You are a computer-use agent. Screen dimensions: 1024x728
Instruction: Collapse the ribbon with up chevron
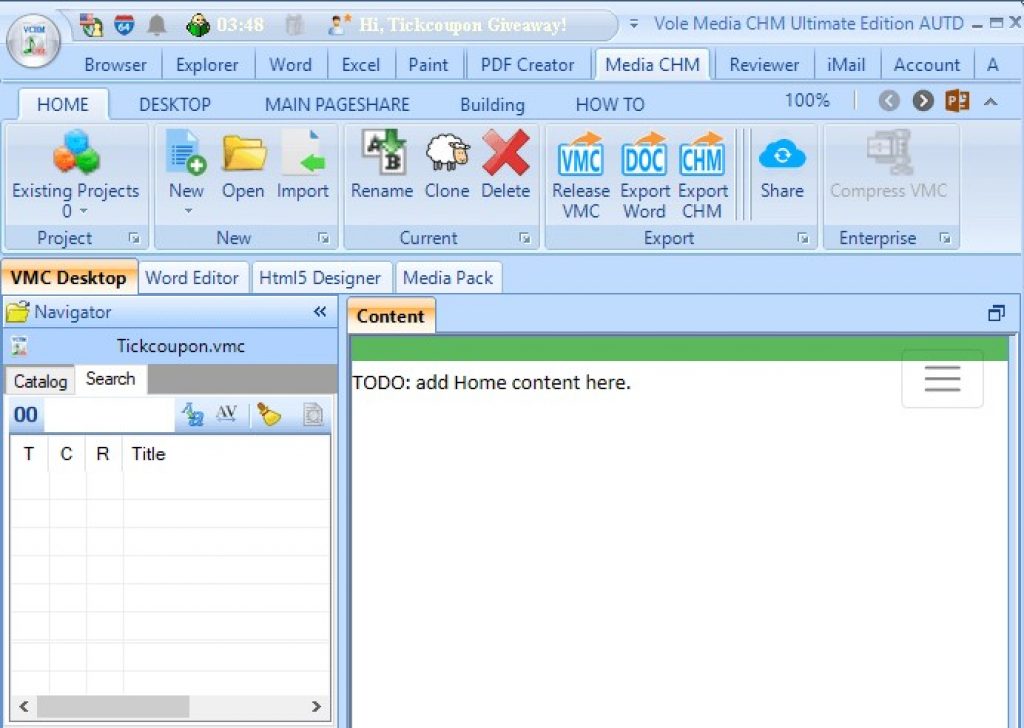(x=991, y=101)
